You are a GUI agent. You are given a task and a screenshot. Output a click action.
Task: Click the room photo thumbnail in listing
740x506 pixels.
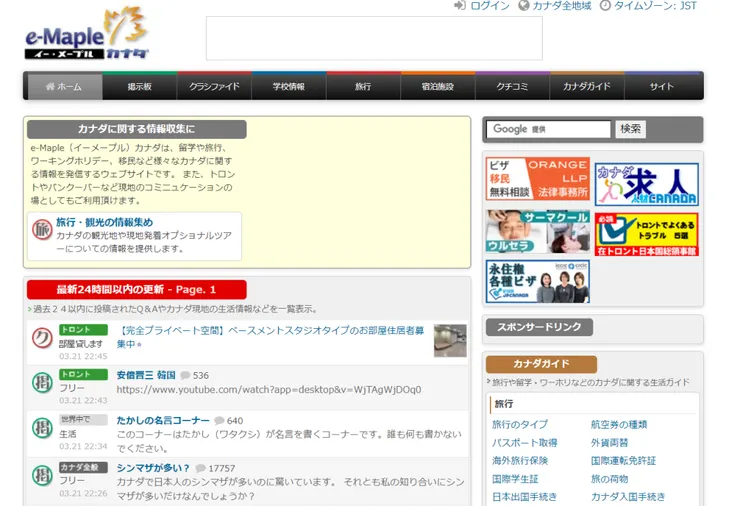[450, 340]
